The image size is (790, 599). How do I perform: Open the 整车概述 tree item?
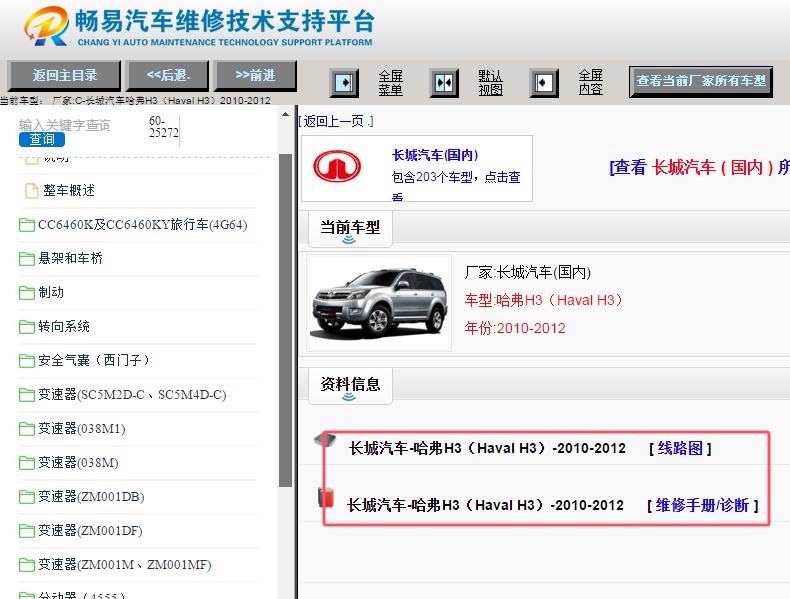[69, 190]
